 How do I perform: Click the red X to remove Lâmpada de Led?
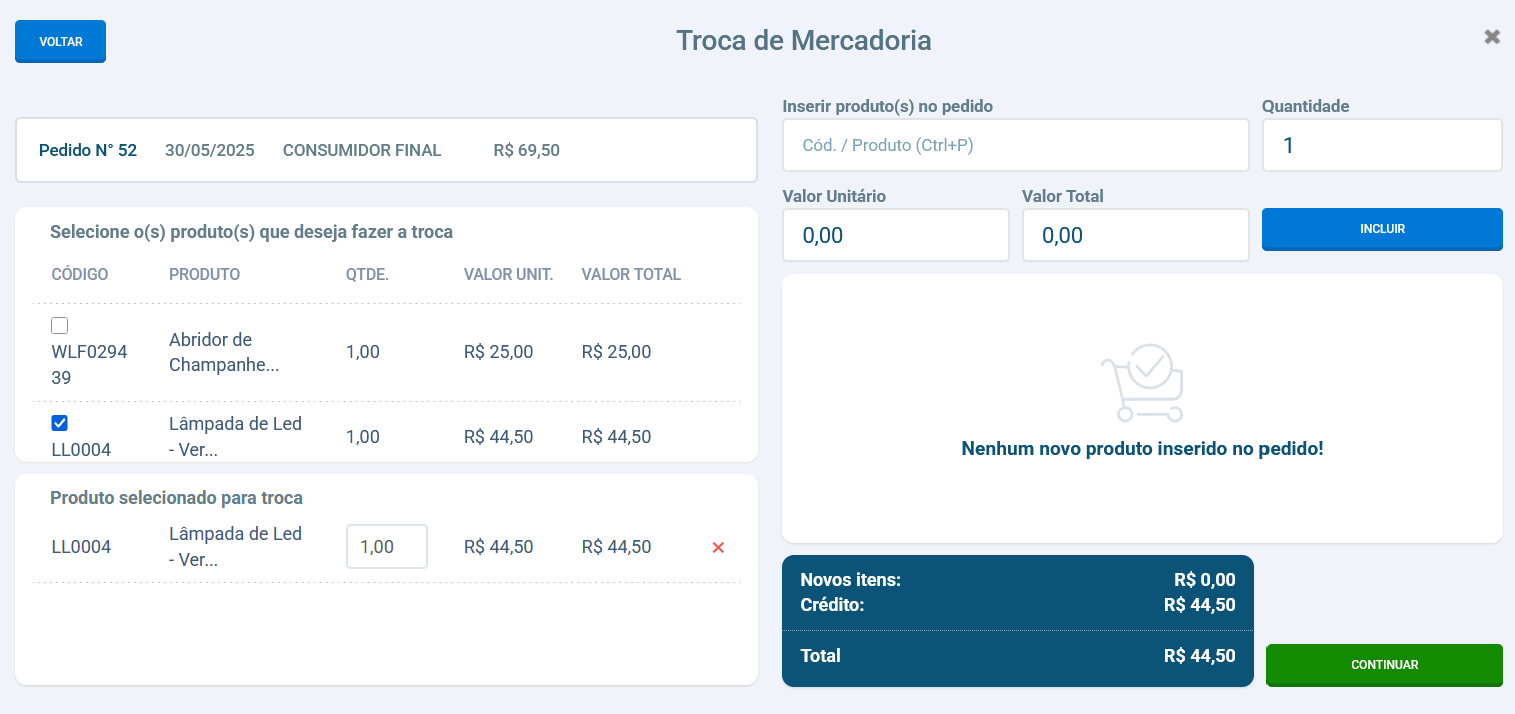(717, 547)
